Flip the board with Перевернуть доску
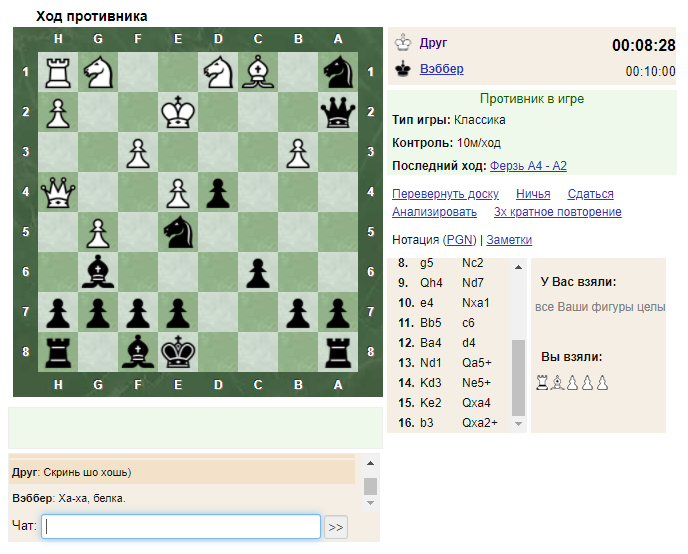688x554 pixels. pyautogui.click(x=445, y=194)
